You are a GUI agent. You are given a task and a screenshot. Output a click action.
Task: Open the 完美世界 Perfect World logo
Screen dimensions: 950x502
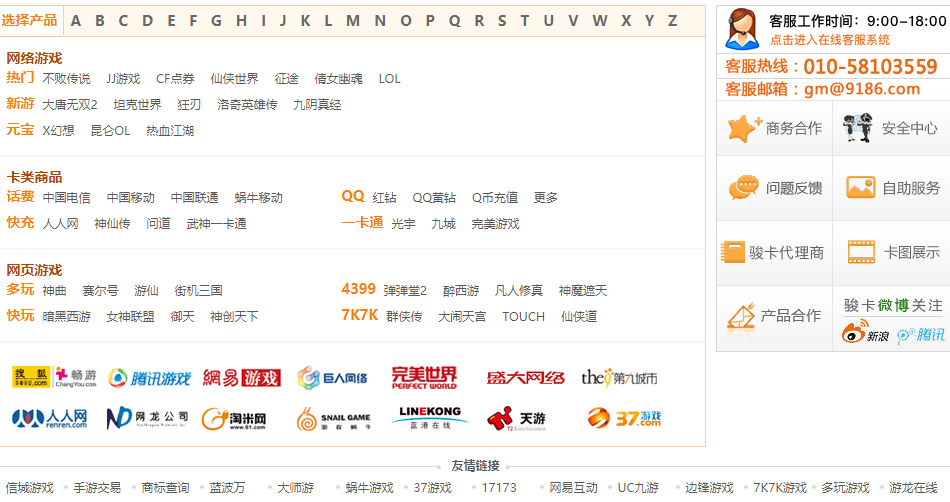[x=424, y=377]
